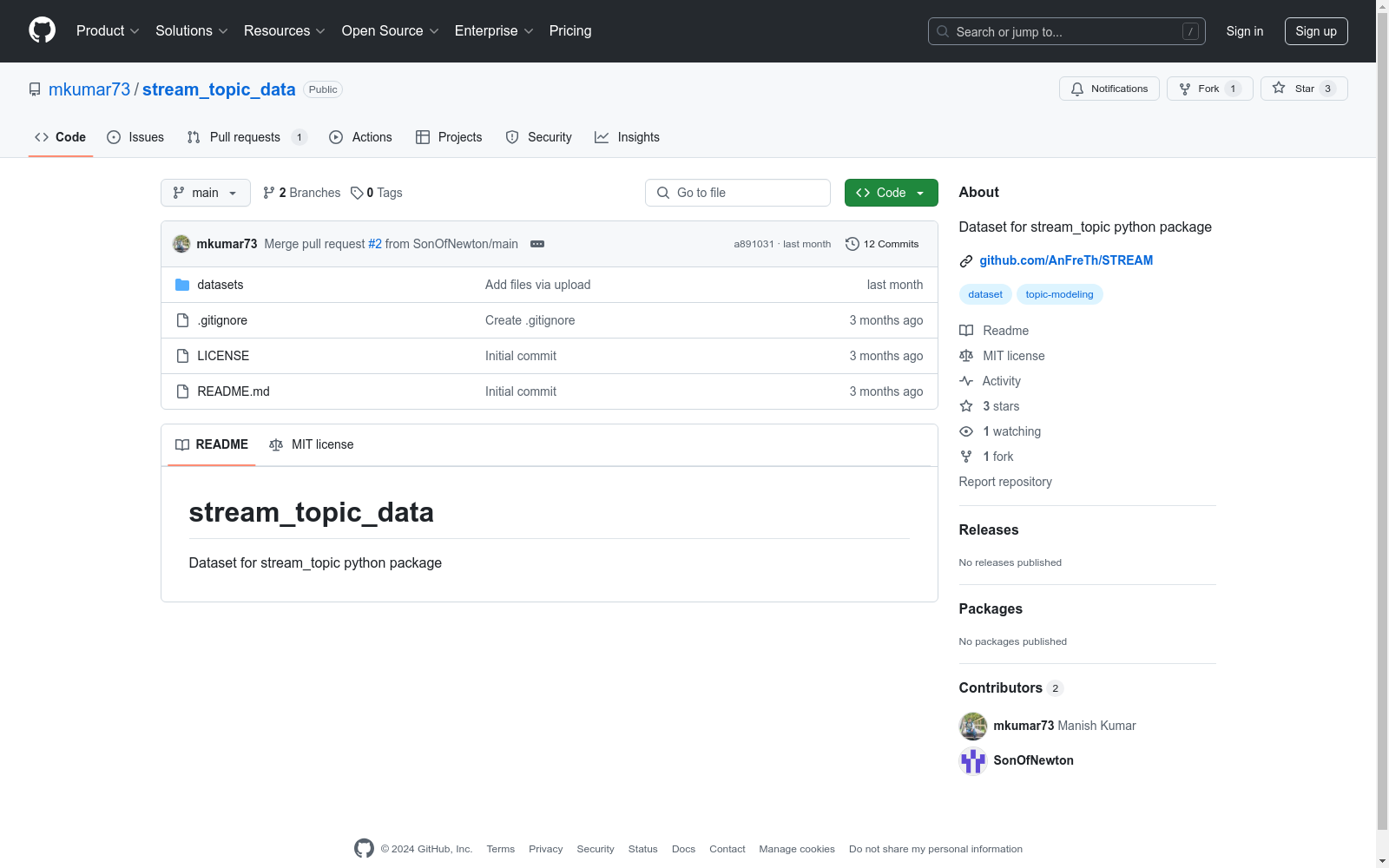Open the github.com/AnFreTh/STREAM link
1389x868 pixels.
[1066, 260]
